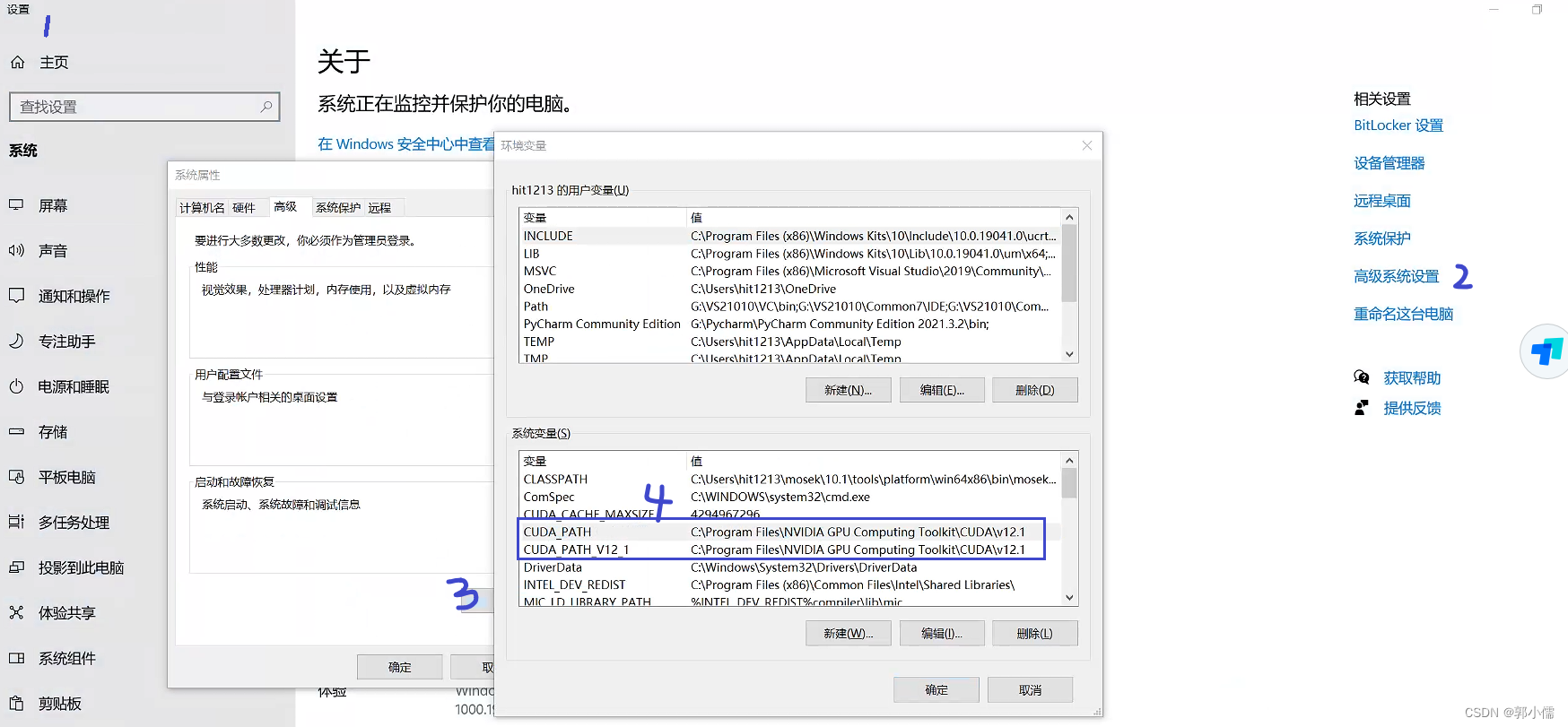The image size is (1568, 727).
Task: Restore the Settings window with the maximize icon
Action: pos(1537,10)
